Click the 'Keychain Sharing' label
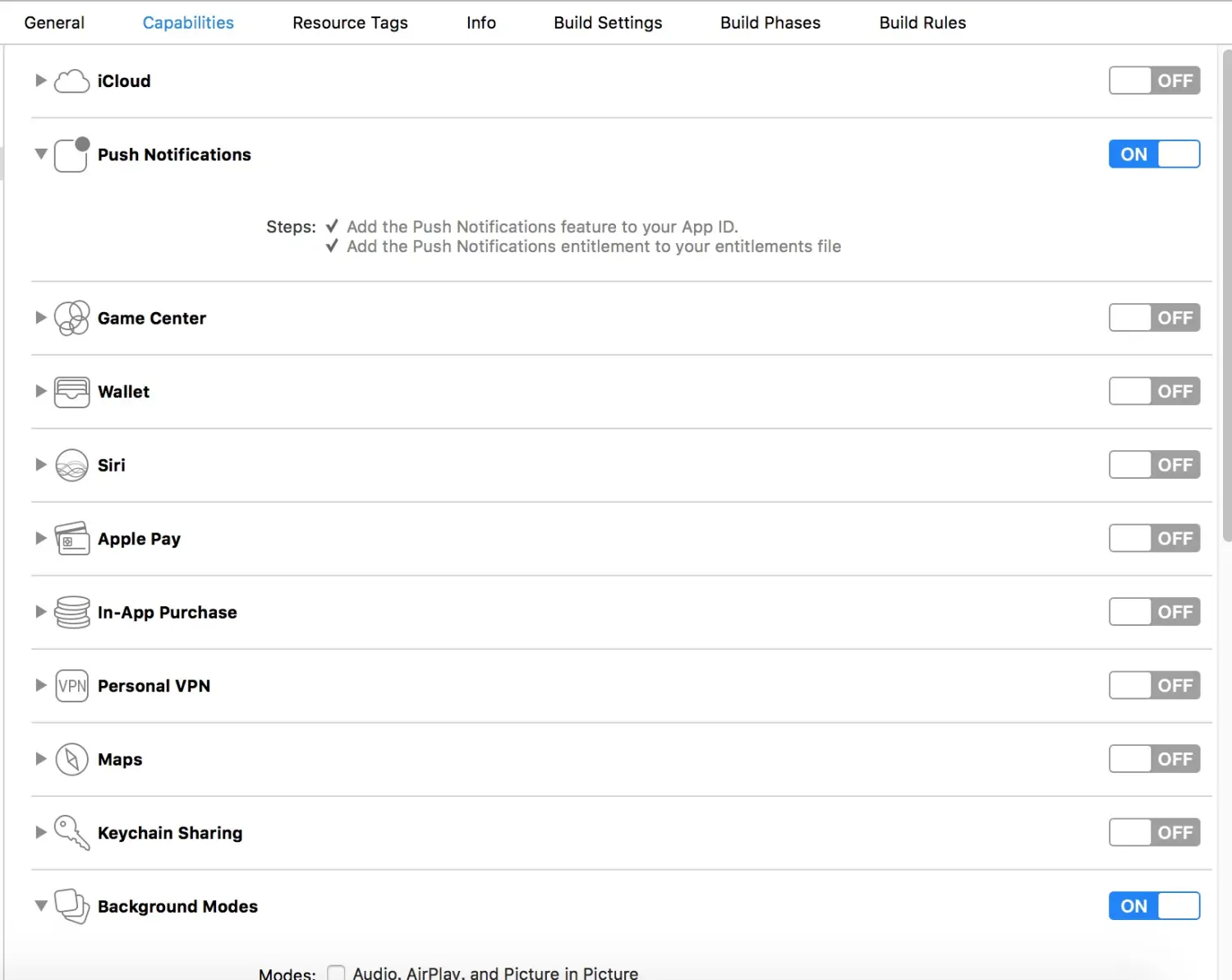This screenshot has width=1232, height=980. point(170,833)
